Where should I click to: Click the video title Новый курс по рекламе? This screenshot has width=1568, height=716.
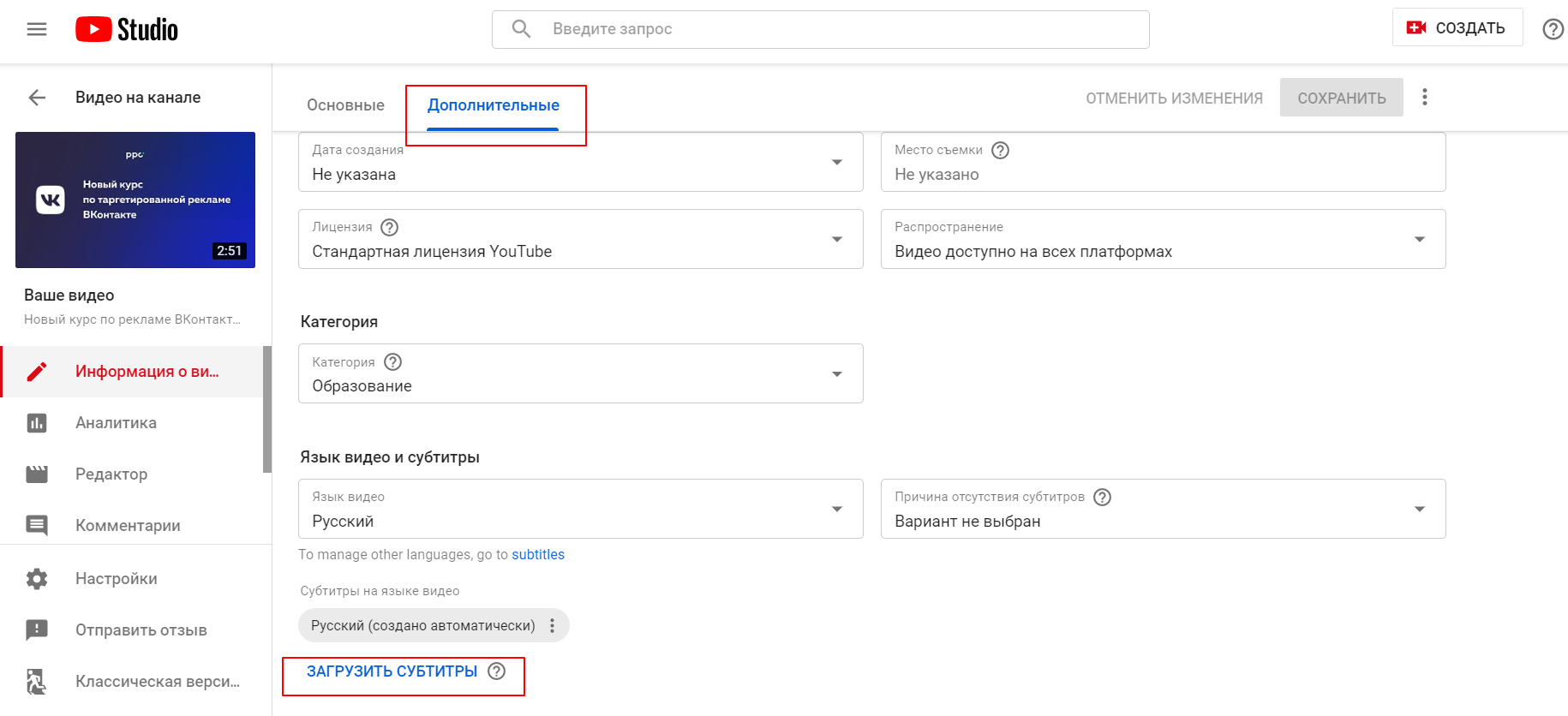pos(132,319)
